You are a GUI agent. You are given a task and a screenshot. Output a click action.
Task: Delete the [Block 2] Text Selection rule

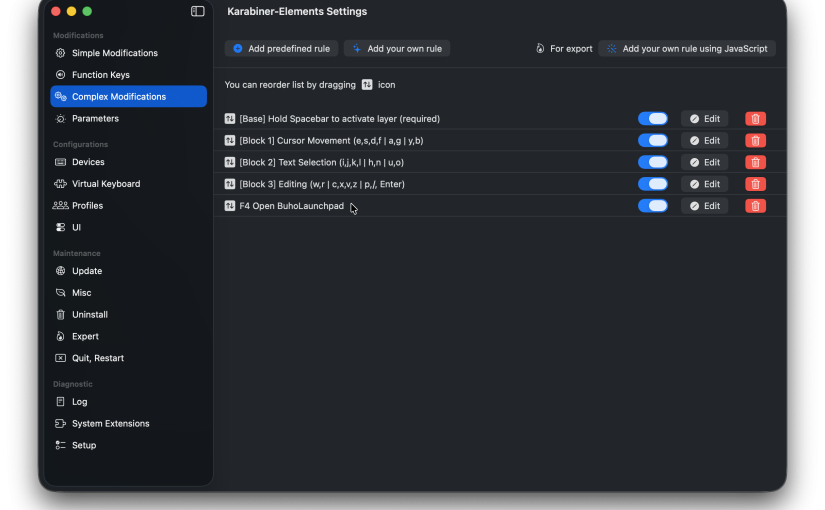pyautogui.click(x=755, y=162)
